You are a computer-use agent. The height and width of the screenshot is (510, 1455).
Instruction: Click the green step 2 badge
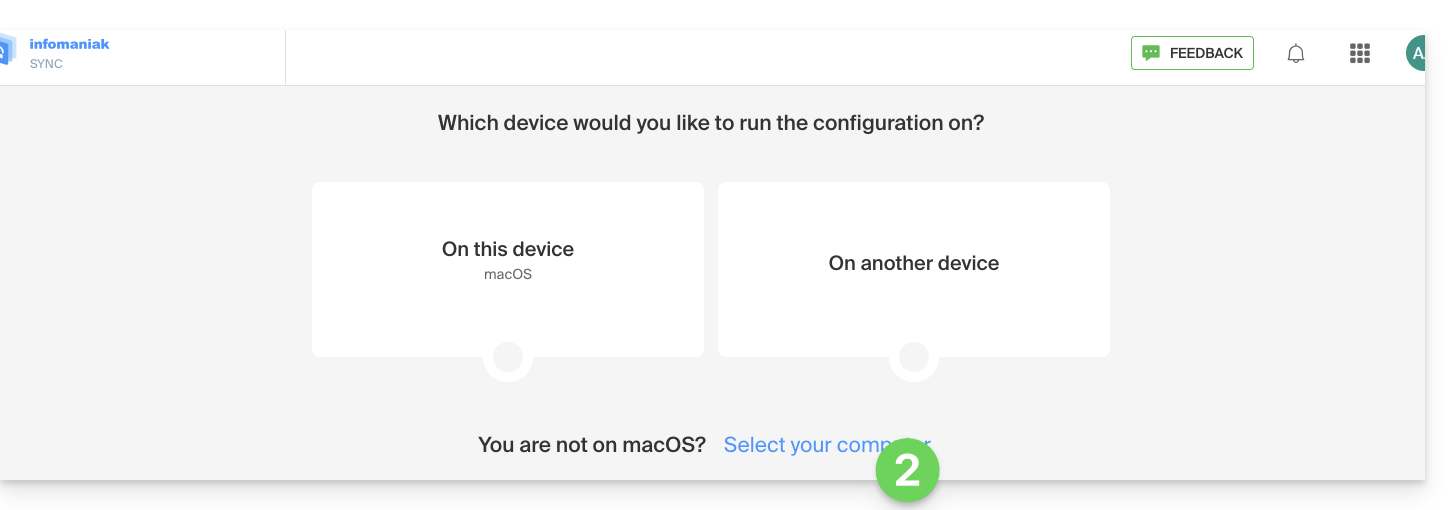(907, 470)
